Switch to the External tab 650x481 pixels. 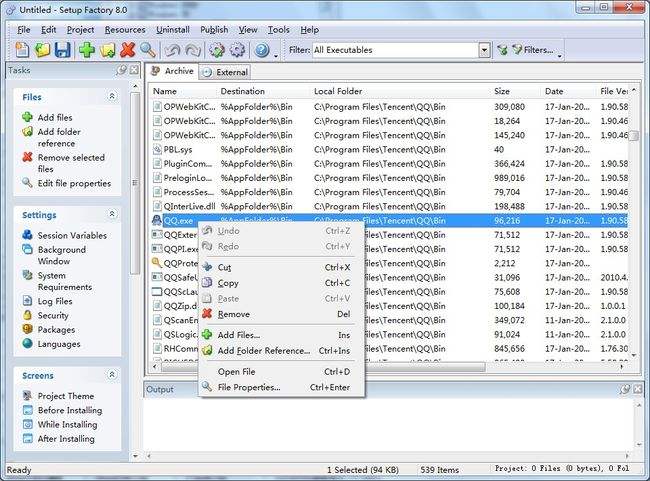click(x=225, y=72)
